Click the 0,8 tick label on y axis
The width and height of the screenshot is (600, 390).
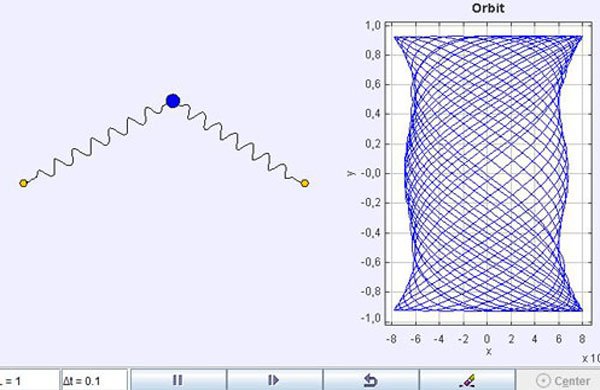373,55
